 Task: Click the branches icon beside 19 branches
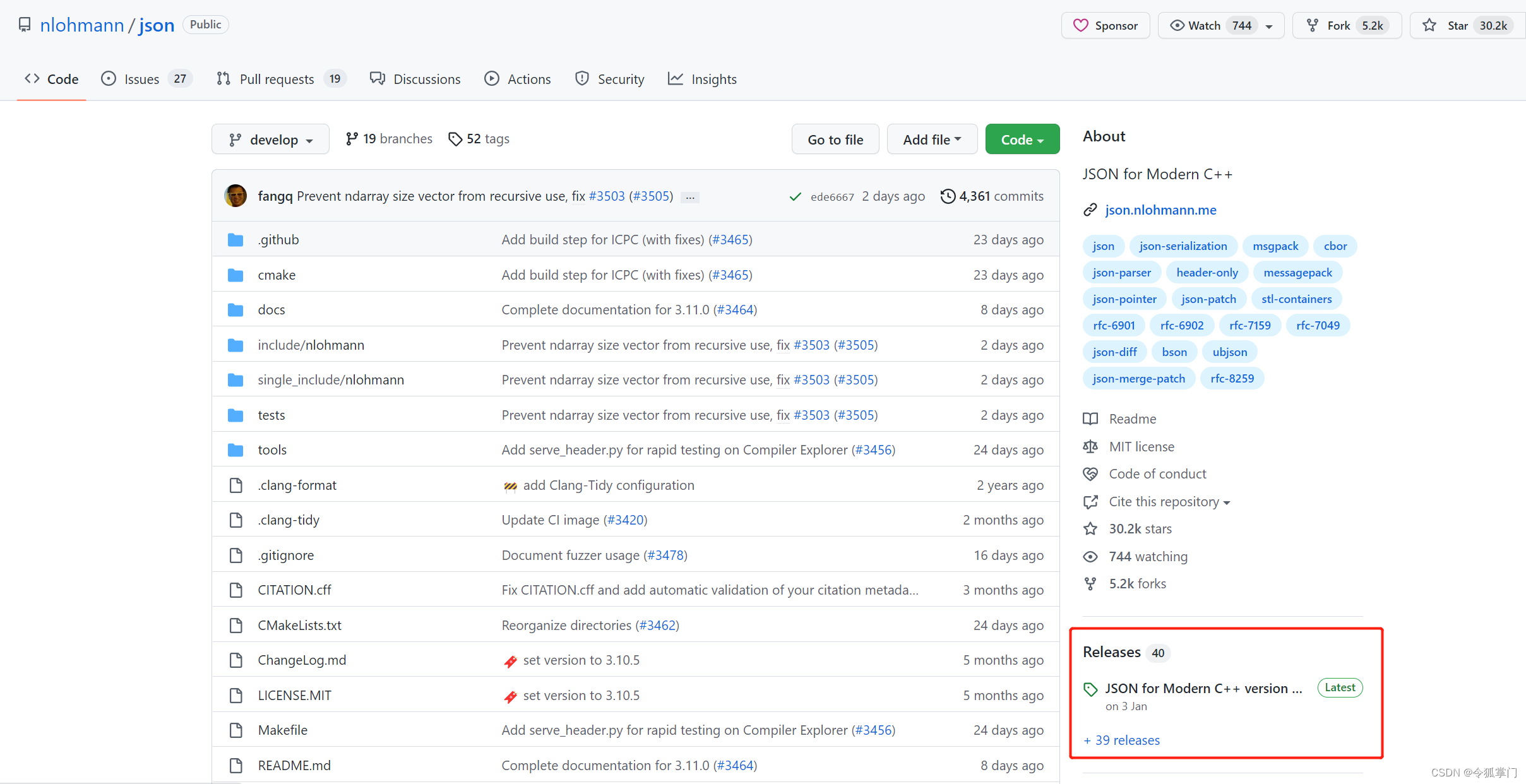(x=352, y=139)
